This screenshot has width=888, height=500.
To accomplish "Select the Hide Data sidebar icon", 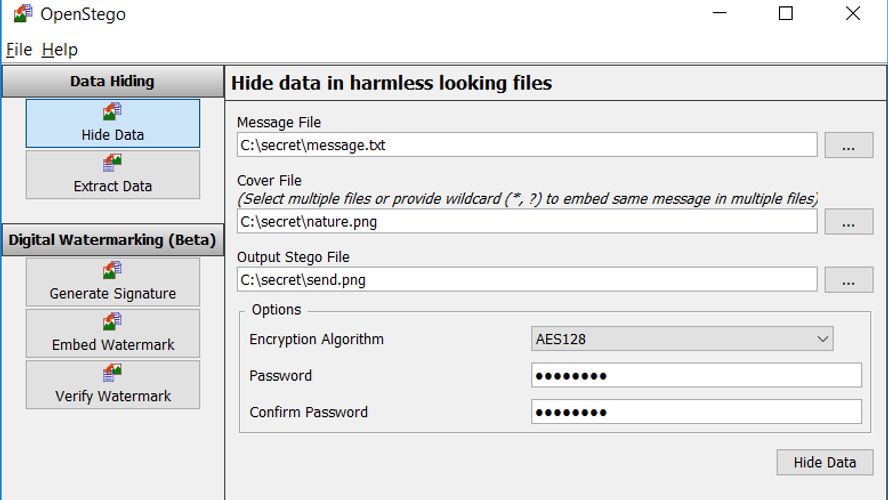I will click(112, 112).
